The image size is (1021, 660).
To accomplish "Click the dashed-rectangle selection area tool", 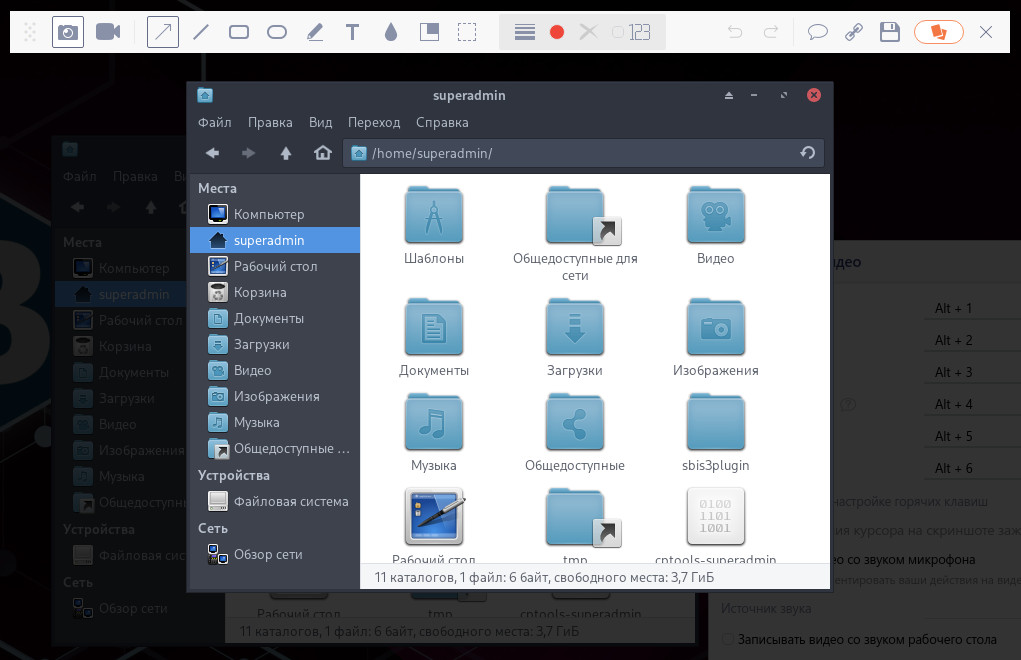I will (x=467, y=32).
